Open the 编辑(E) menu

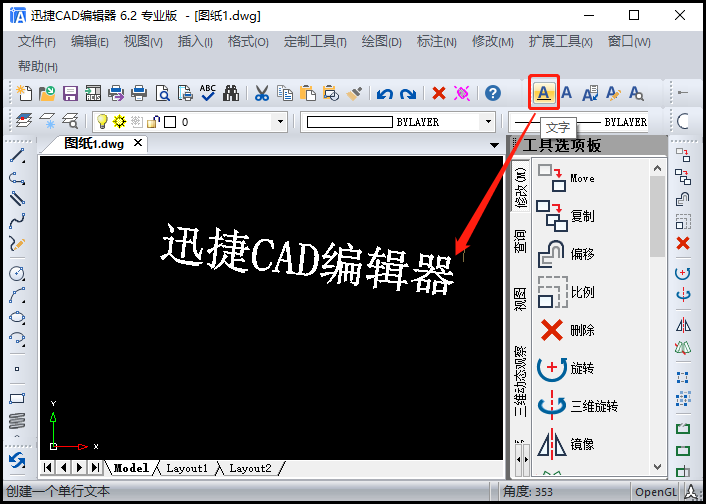pyautogui.click(x=89, y=41)
